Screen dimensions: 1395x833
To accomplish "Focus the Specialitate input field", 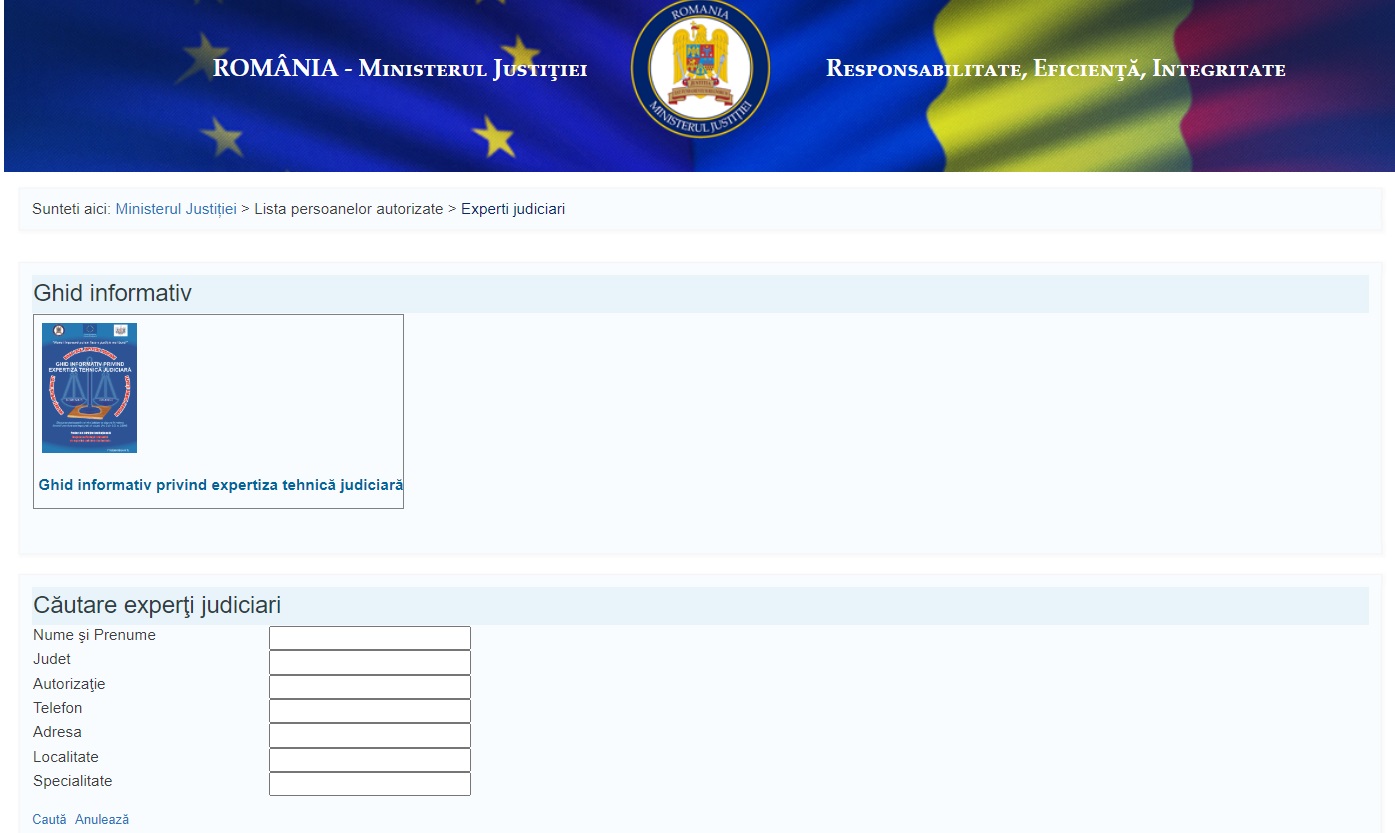I will 370,784.
